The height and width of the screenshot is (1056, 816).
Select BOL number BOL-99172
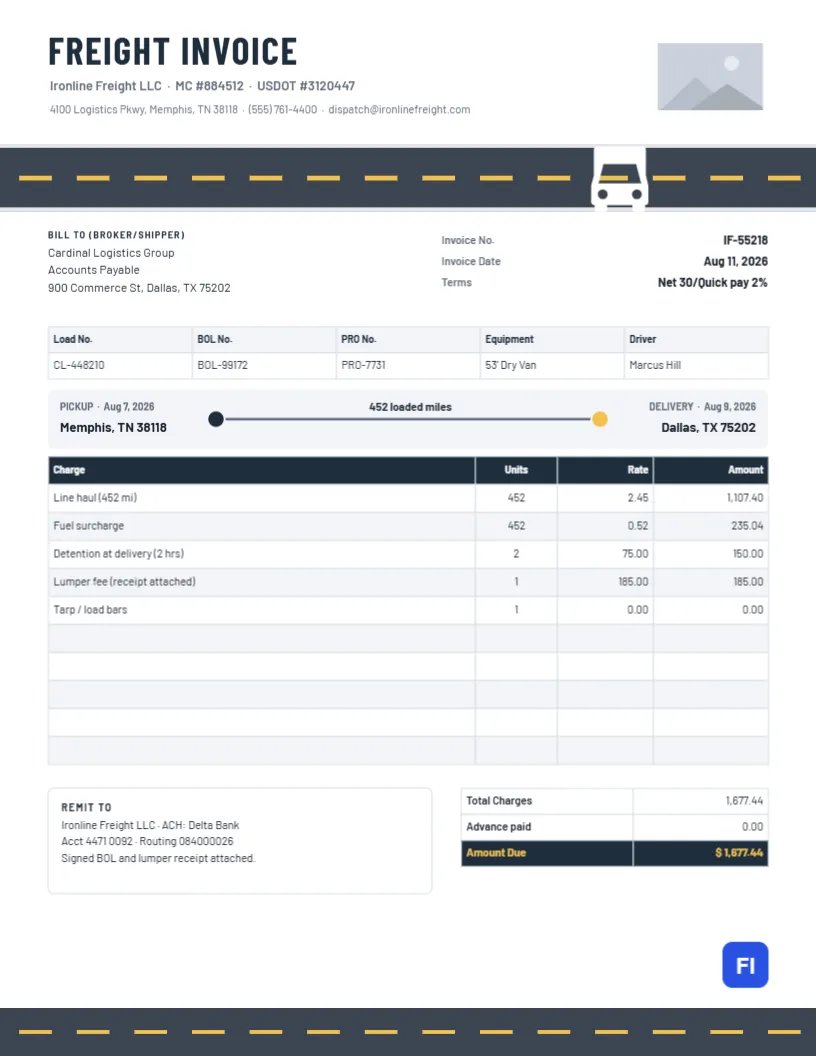(222, 365)
